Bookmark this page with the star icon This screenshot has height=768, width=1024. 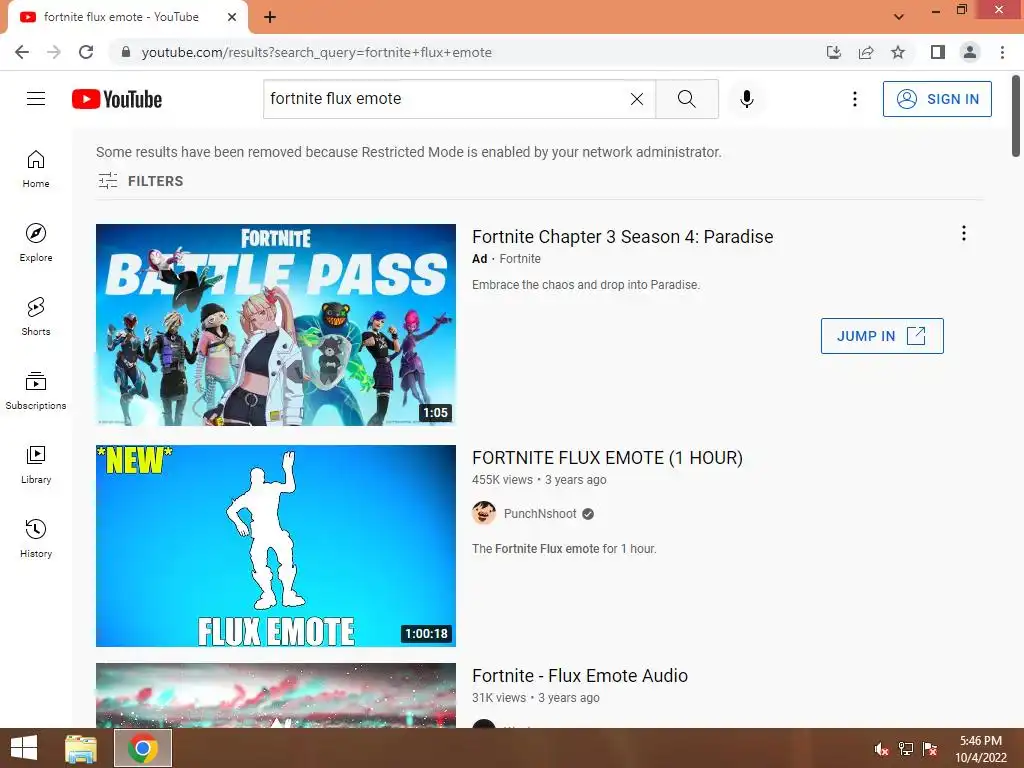[898, 52]
